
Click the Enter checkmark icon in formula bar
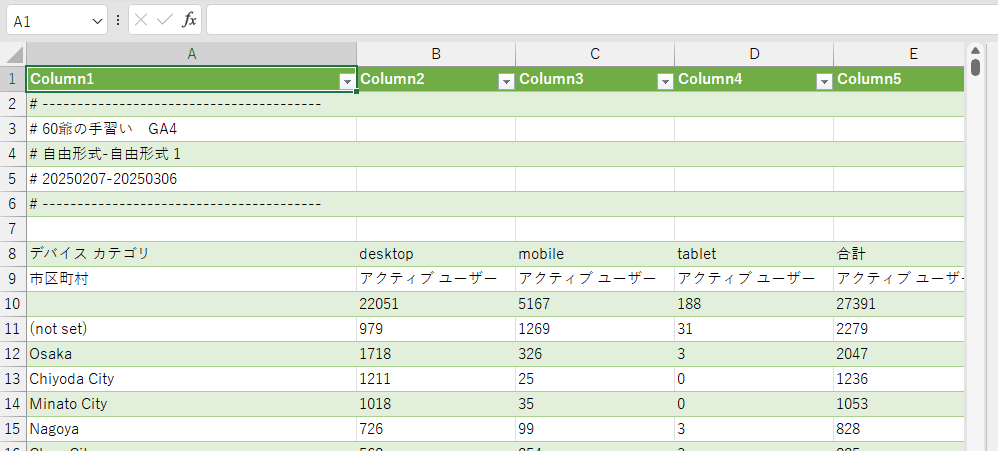tap(165, 20)
